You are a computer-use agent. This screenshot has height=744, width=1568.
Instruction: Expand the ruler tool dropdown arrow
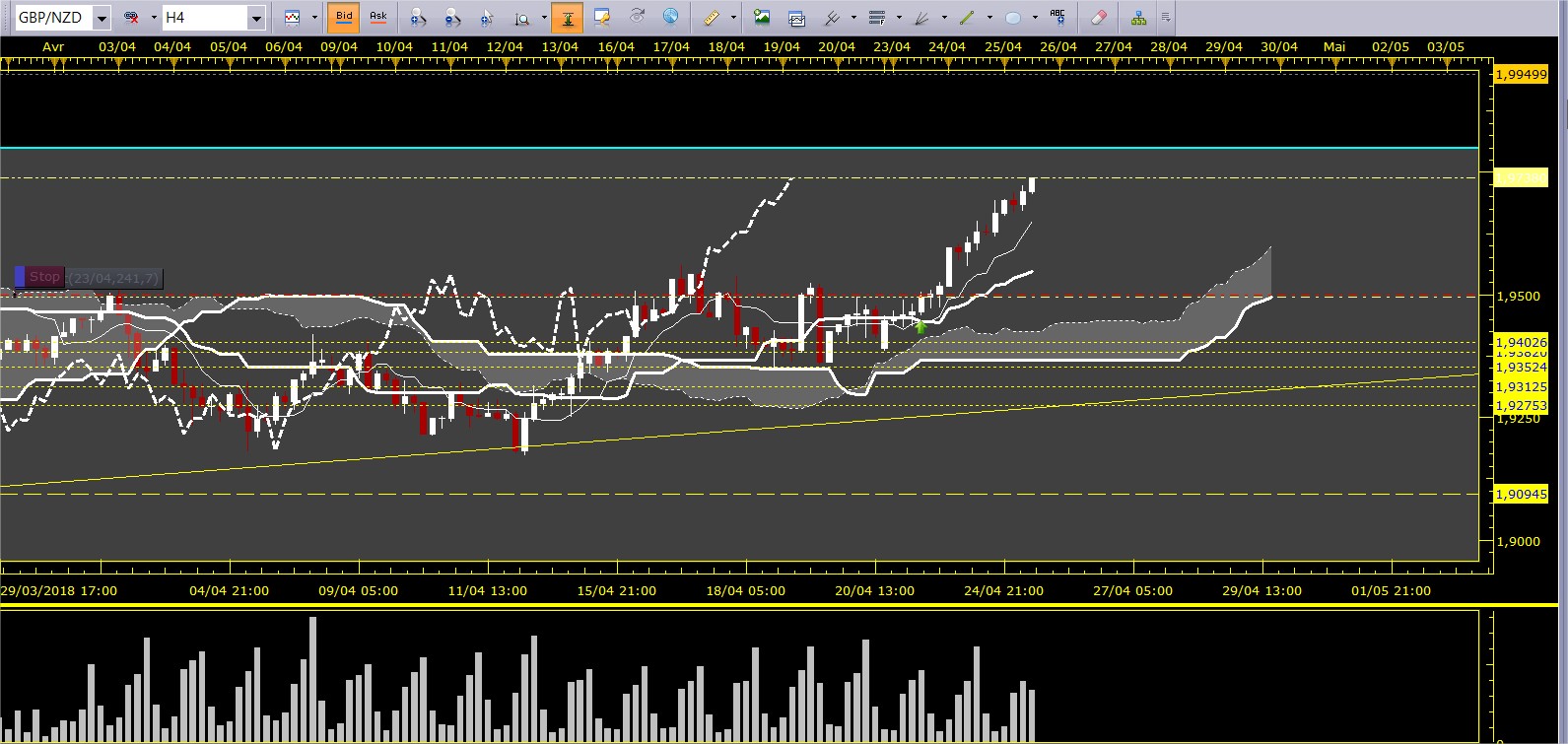(733, 17)
